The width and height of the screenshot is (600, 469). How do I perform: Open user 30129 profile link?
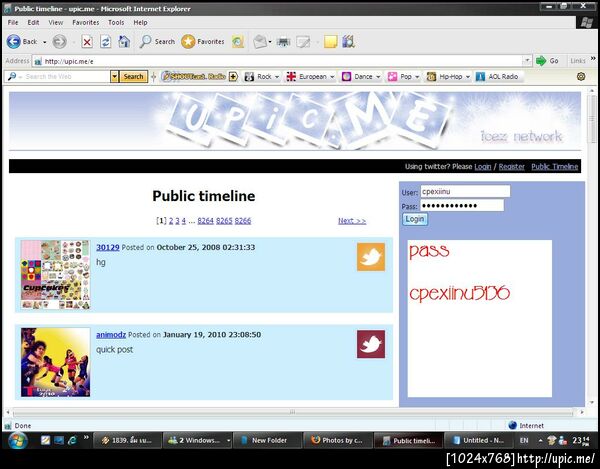(108, 247)
